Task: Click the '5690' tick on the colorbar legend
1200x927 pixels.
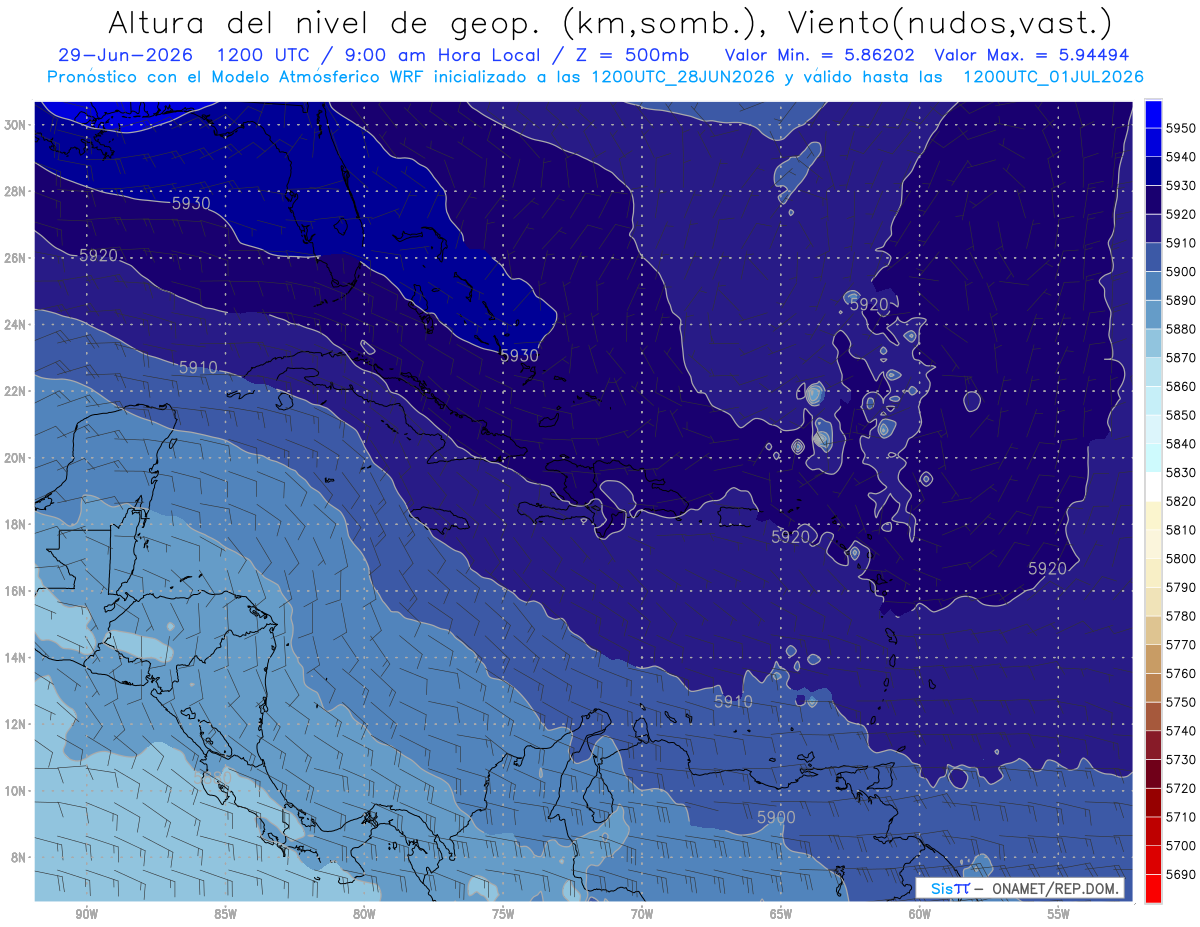Action: (x=1180, y=874)
